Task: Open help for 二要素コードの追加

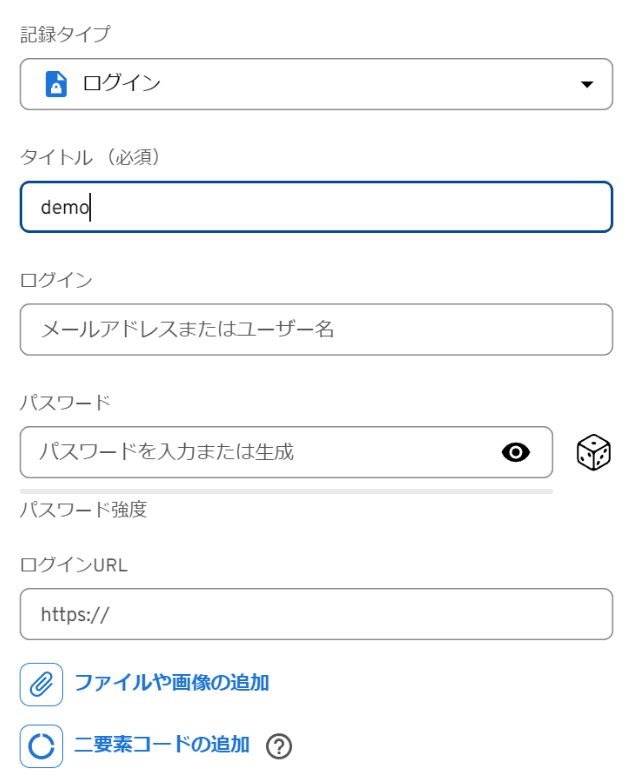Action: click(279, 746)
